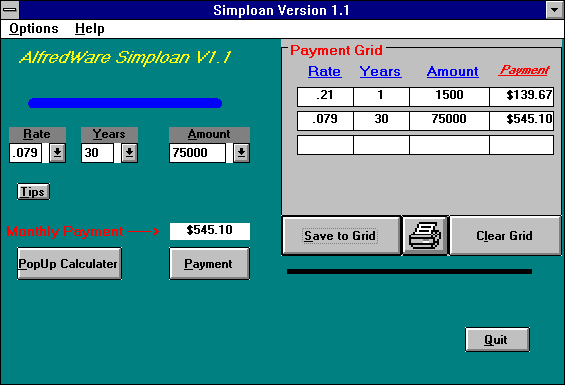Click the Years column header link
565x385 pixels.
click(380, 71)
